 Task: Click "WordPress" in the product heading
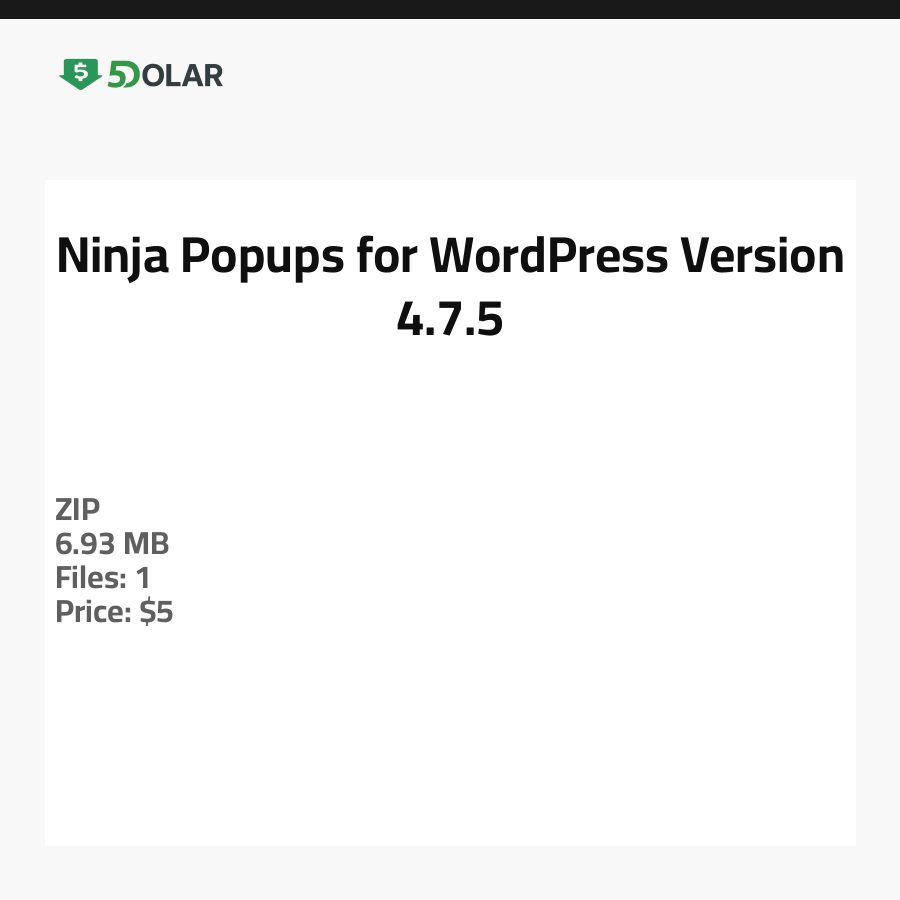pos(548,257)
